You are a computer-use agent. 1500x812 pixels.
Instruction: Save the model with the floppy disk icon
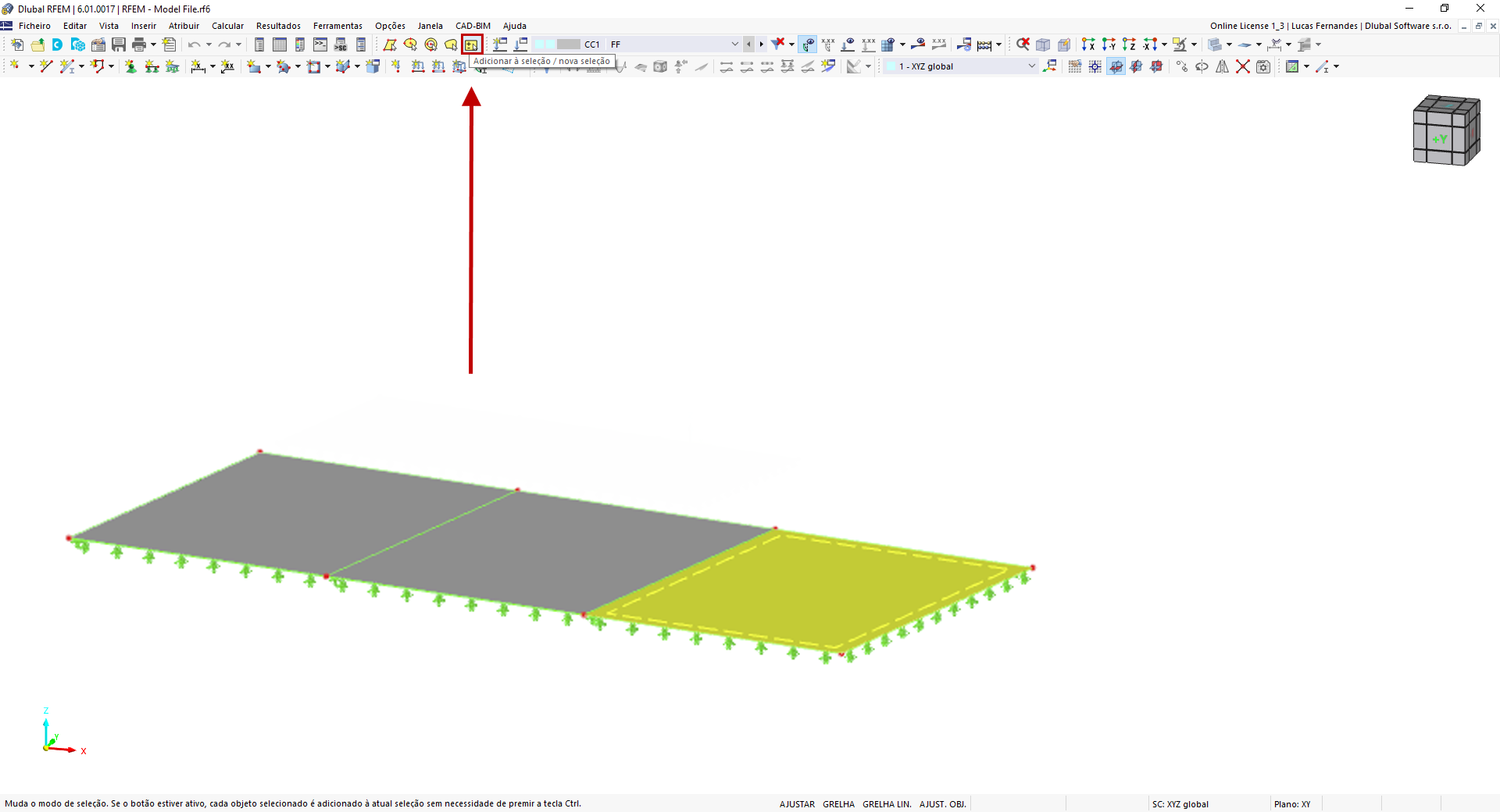[x=119, y=45]
